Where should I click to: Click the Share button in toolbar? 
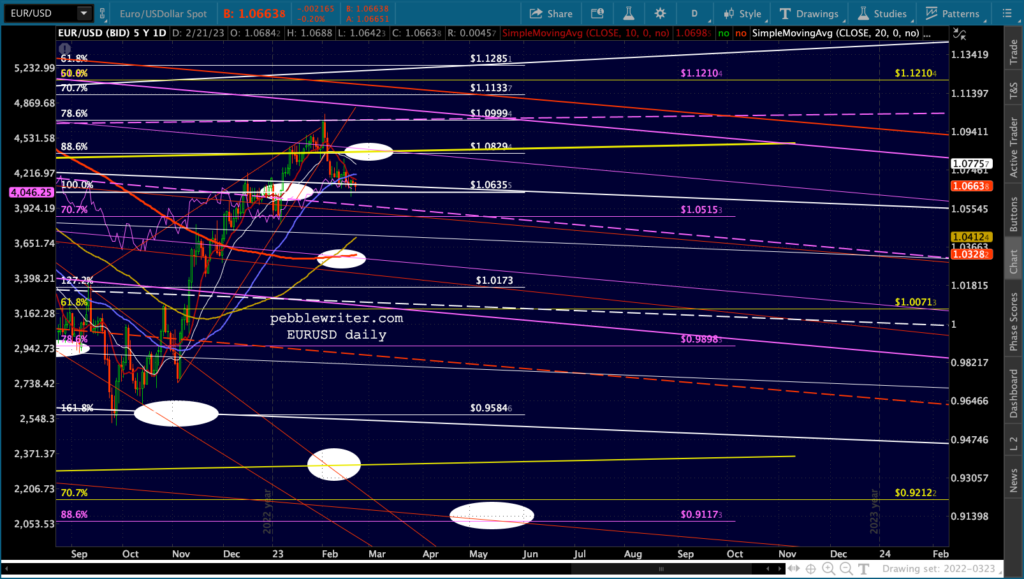[x=550, y=14]
